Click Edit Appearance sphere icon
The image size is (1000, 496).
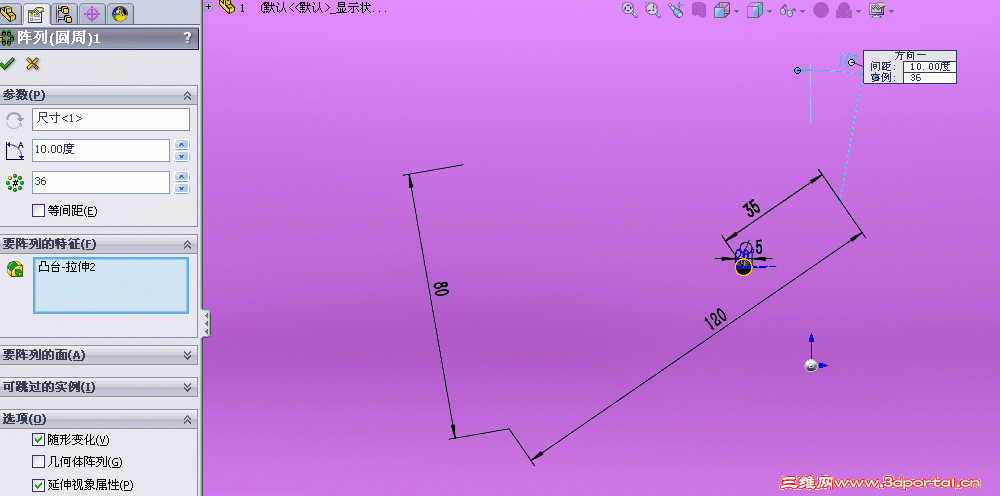tap(821, 10)
